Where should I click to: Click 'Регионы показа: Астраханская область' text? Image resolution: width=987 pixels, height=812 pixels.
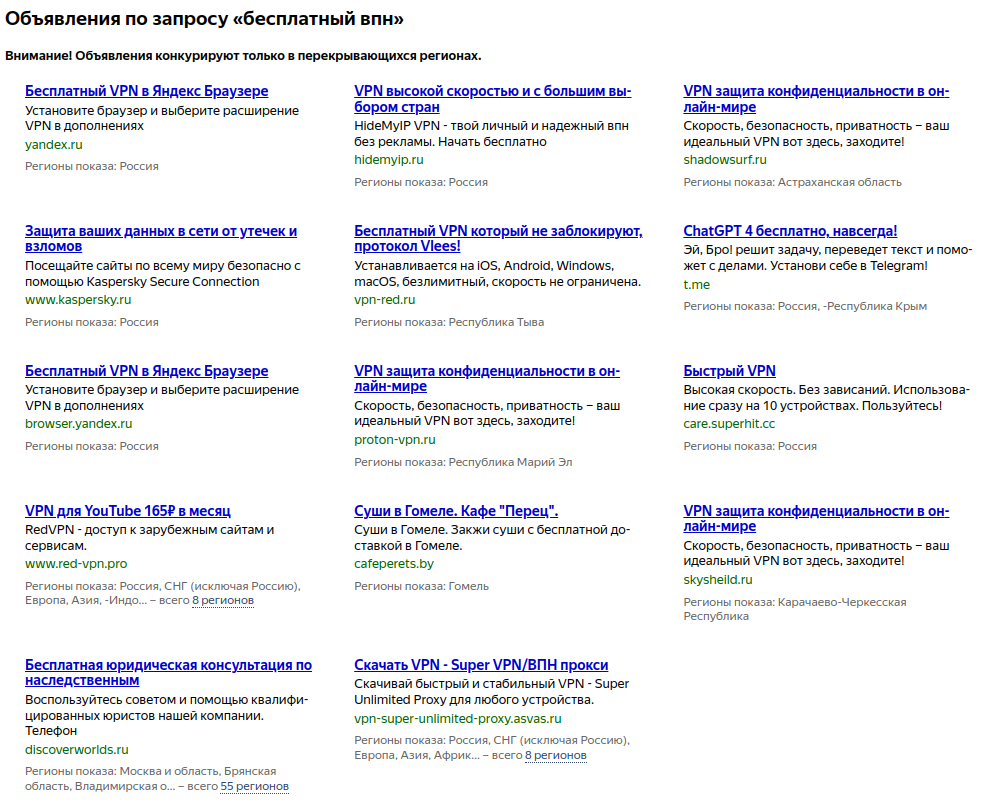pos(792,183)
